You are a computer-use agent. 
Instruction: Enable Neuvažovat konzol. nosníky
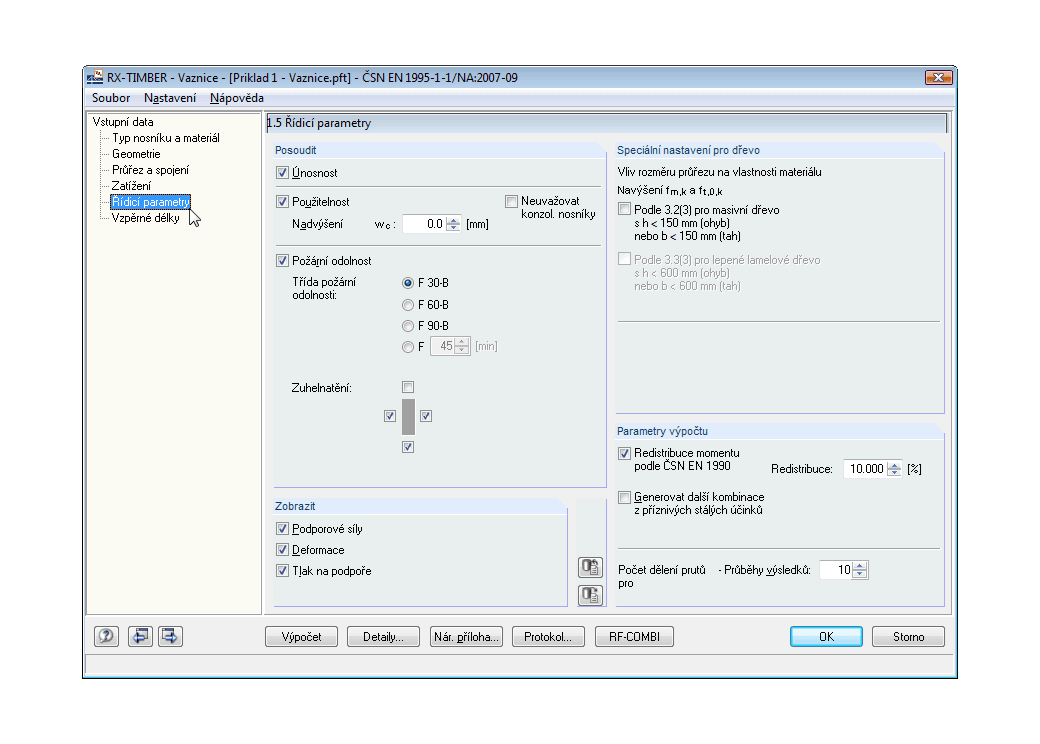(511, 201)
